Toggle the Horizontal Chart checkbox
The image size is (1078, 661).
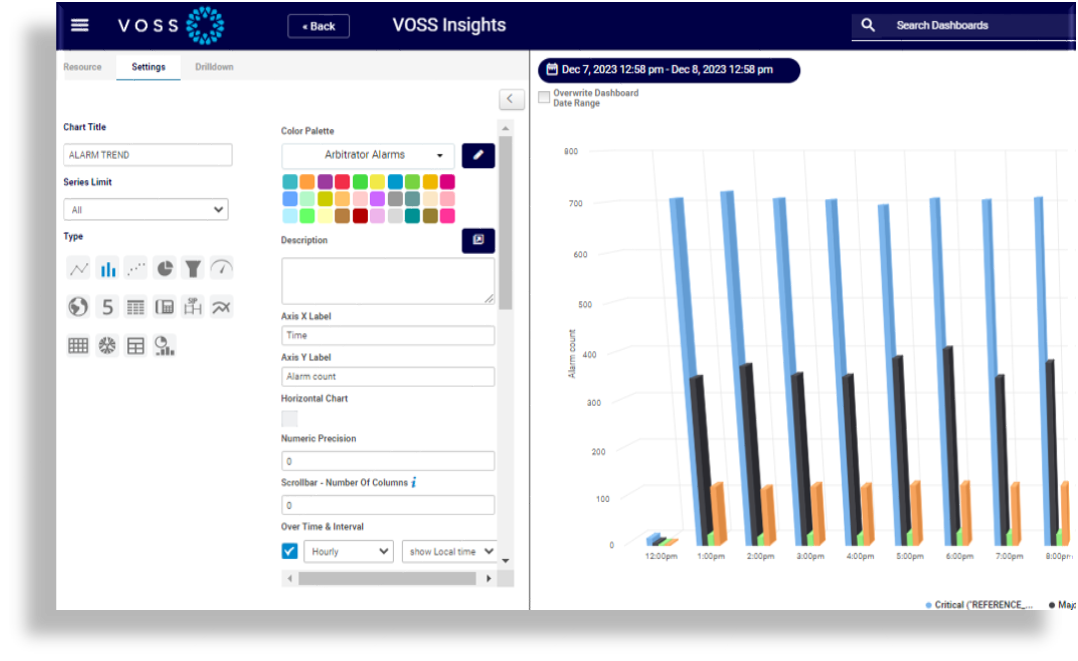coord(289,419)
